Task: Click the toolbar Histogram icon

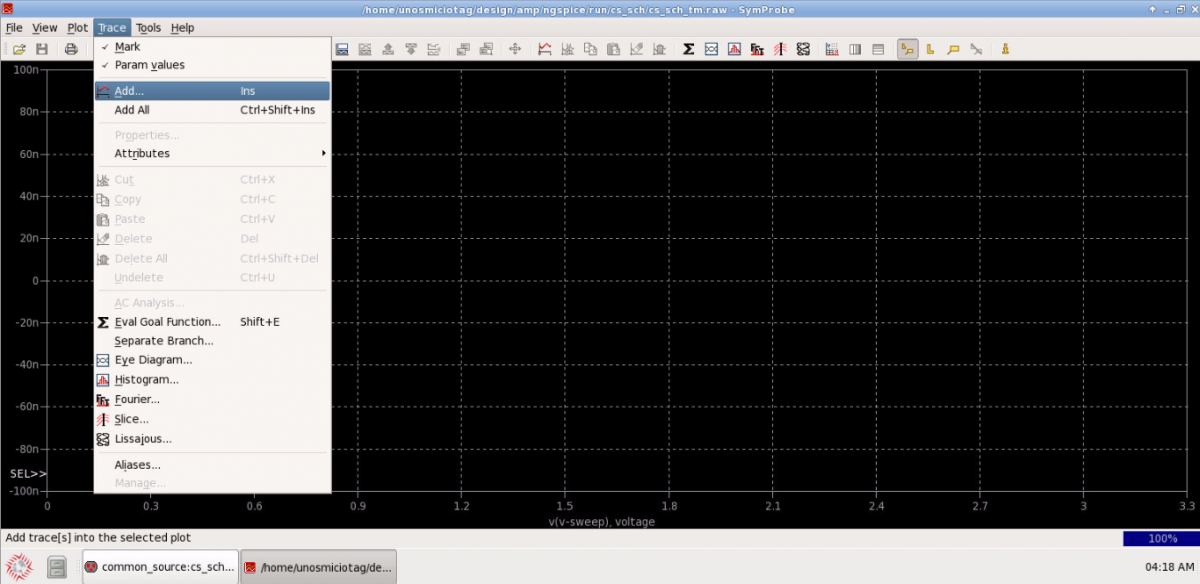Action: coord(734,49)
